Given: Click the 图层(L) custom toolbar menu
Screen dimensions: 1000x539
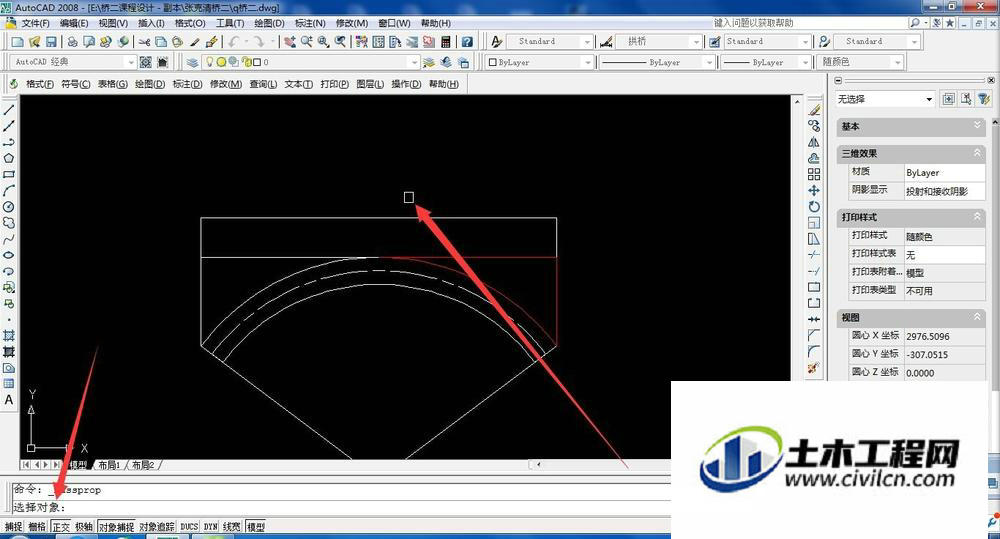Looking at the screenshot, I should pos(370,84).
